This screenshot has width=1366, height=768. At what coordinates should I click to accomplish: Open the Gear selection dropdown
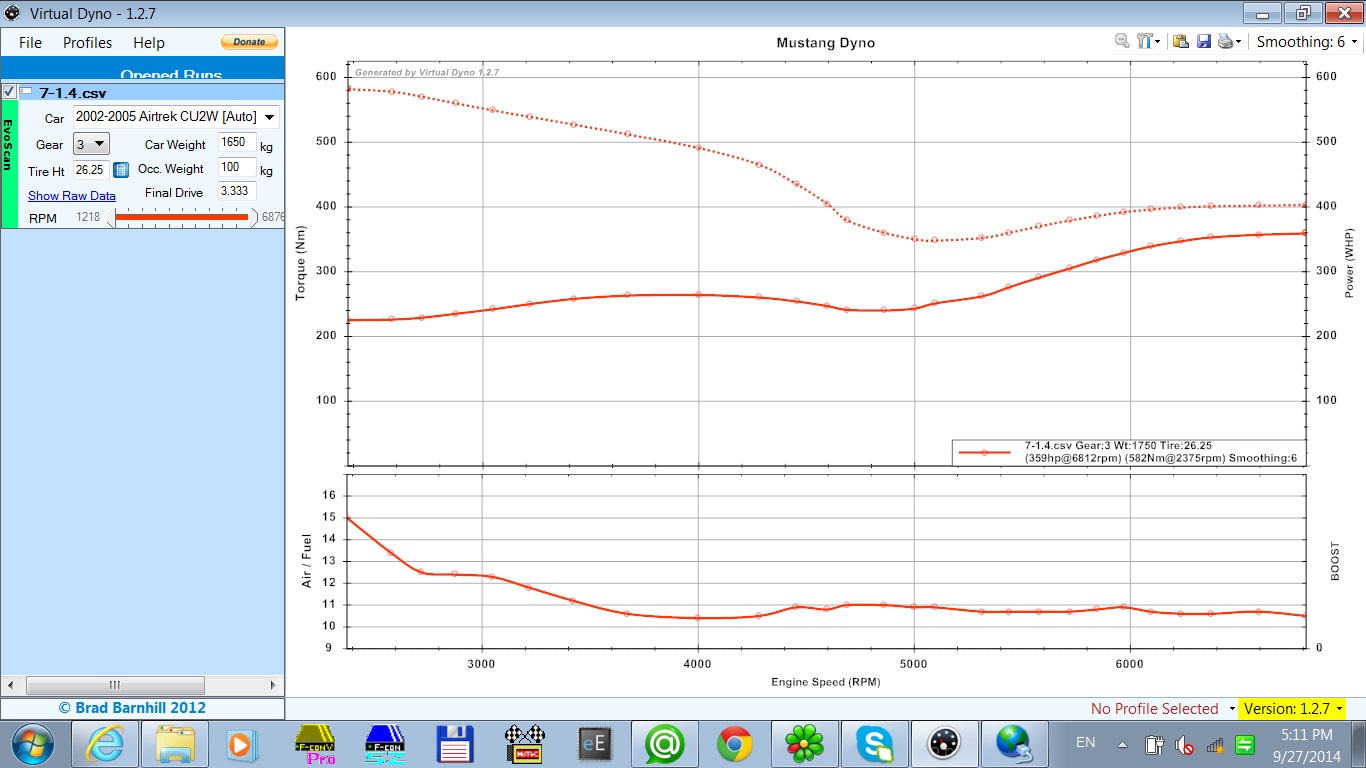click(x=91, y=144)
